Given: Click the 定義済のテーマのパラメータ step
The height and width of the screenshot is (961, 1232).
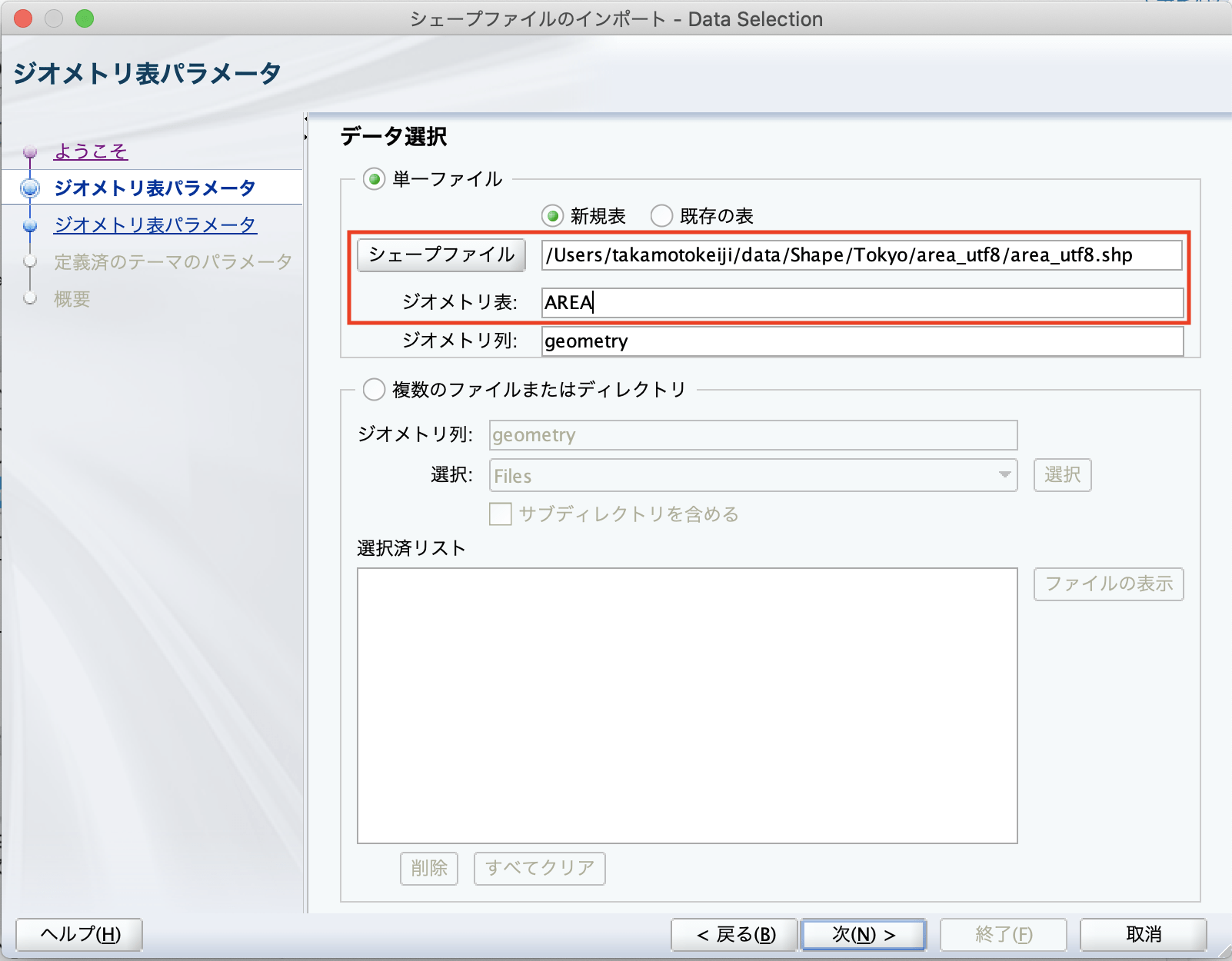Looking at the screenshot, I should pyautogui.click(x=173, y=262).
